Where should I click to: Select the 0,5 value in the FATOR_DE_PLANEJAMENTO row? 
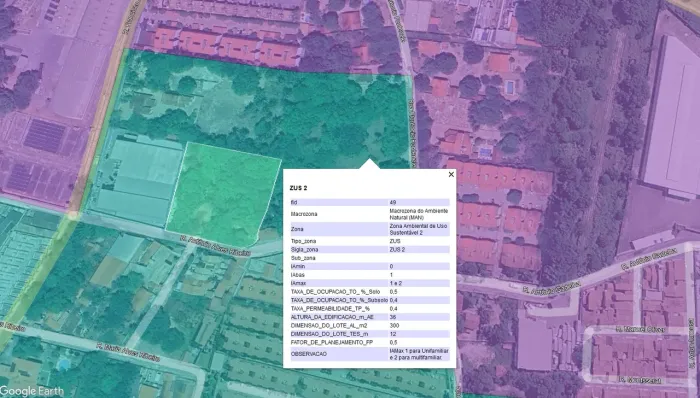point(393,343)
